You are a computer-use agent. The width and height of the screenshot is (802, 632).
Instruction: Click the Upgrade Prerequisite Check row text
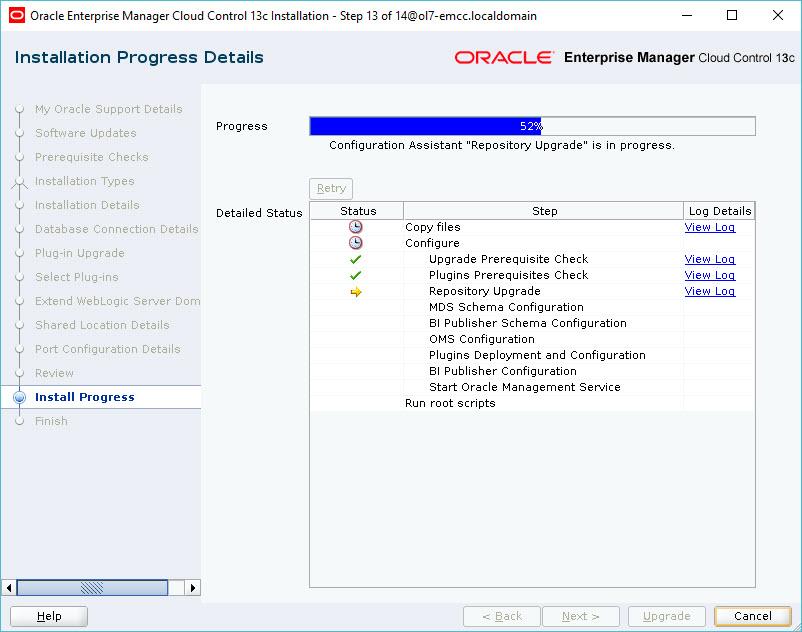click(x=508, y=259)
